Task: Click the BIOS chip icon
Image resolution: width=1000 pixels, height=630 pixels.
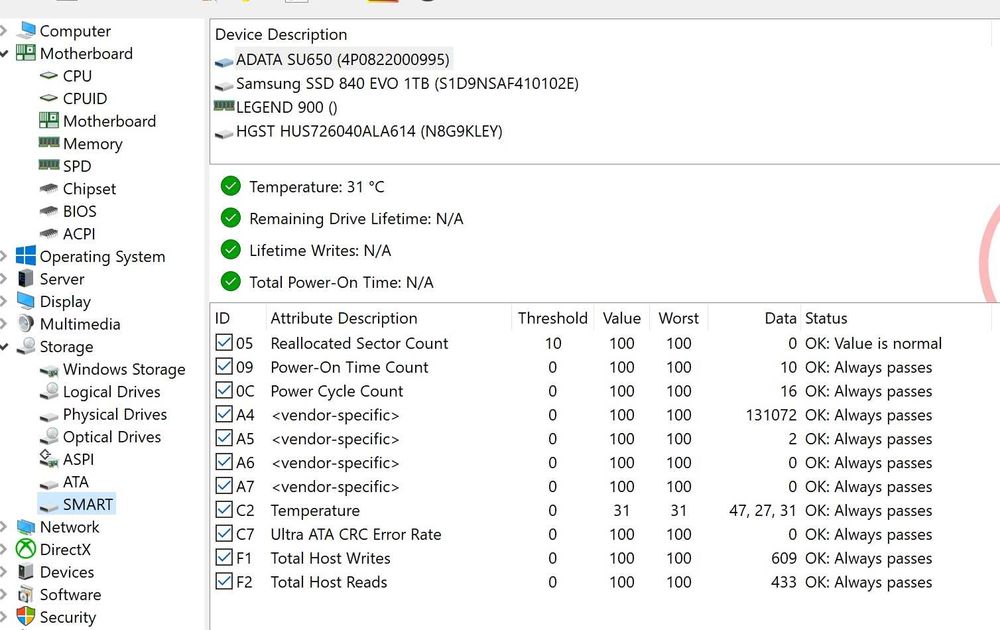Action: 49,210
